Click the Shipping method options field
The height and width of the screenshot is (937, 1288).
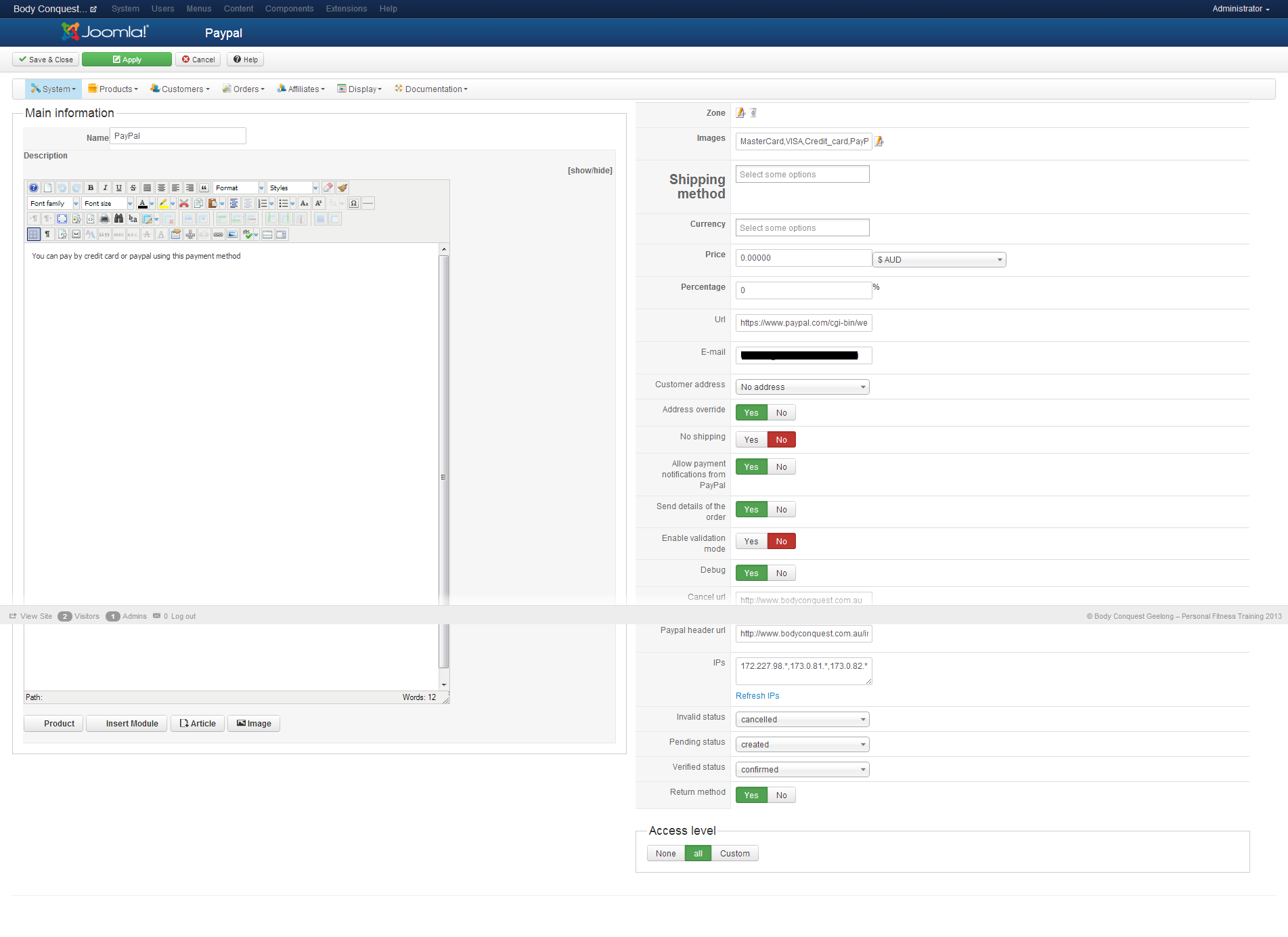point(803,175)
